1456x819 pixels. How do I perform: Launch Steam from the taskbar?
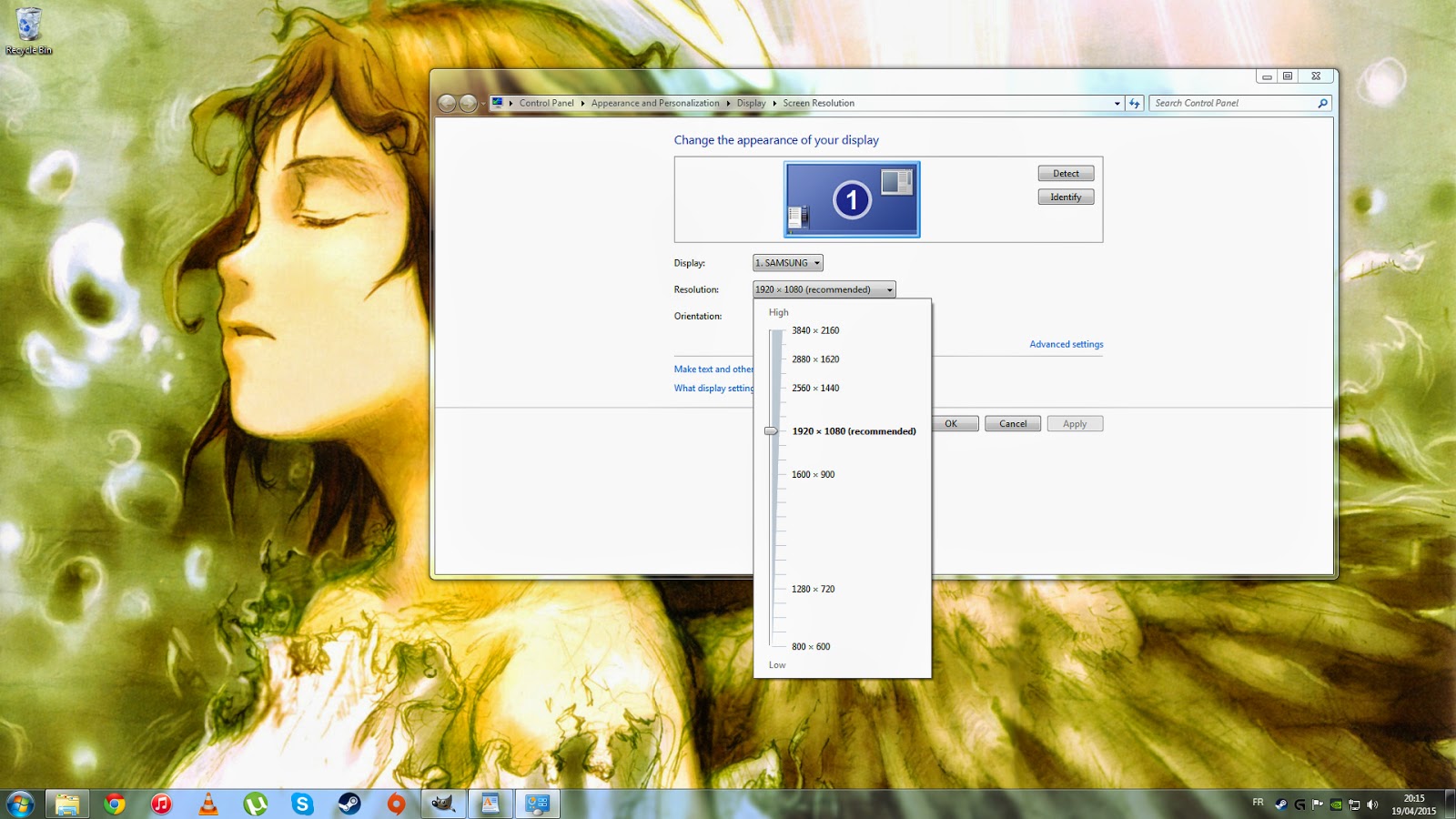click(349, 804)
